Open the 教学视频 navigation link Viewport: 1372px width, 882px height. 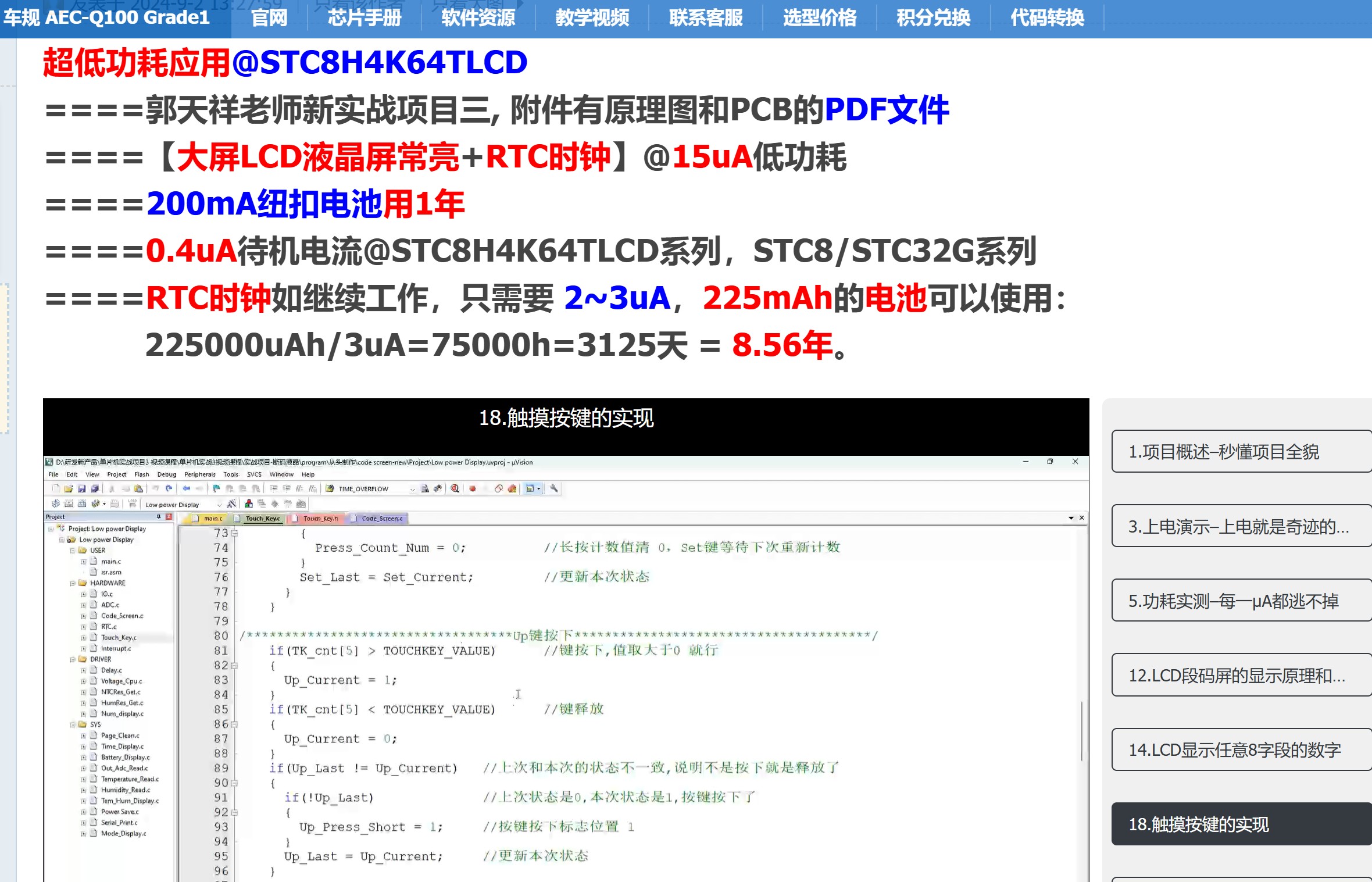[x=592, y=17]
